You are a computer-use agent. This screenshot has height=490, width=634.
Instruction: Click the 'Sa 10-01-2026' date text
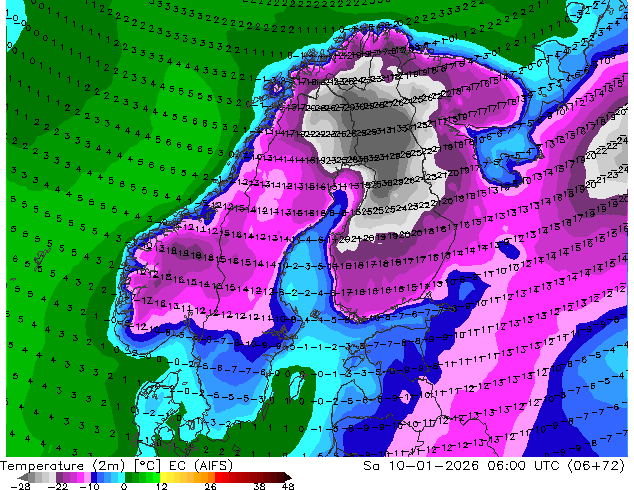(421, 466)
